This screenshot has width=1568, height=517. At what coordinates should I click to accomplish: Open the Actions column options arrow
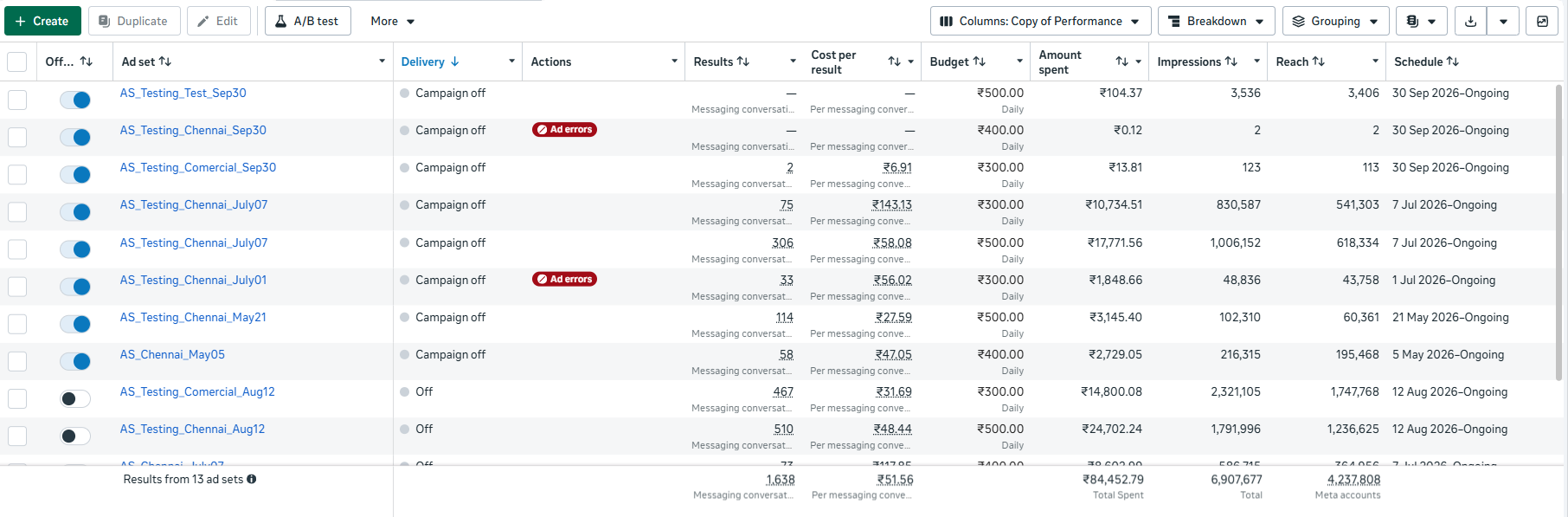click(674, 61)
